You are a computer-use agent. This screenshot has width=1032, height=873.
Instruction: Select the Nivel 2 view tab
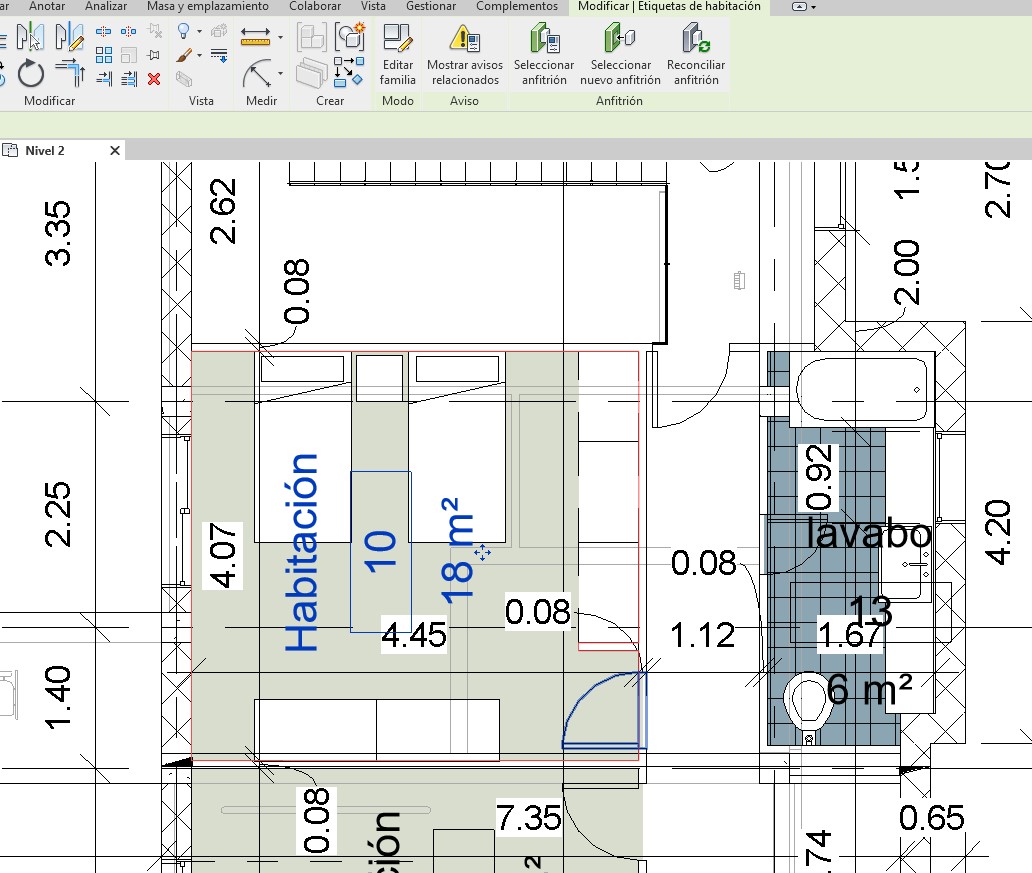tap(45, 151)
